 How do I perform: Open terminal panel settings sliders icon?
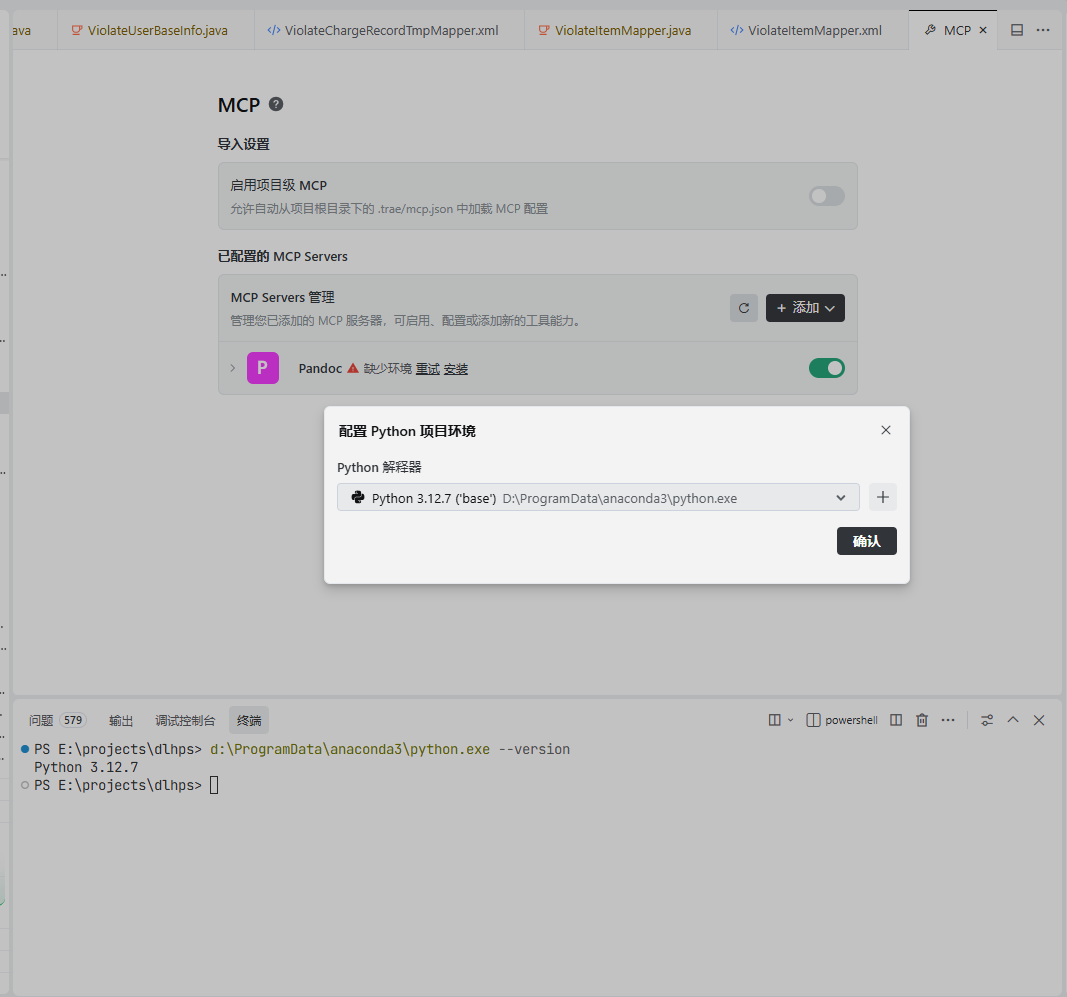(987, 720)
